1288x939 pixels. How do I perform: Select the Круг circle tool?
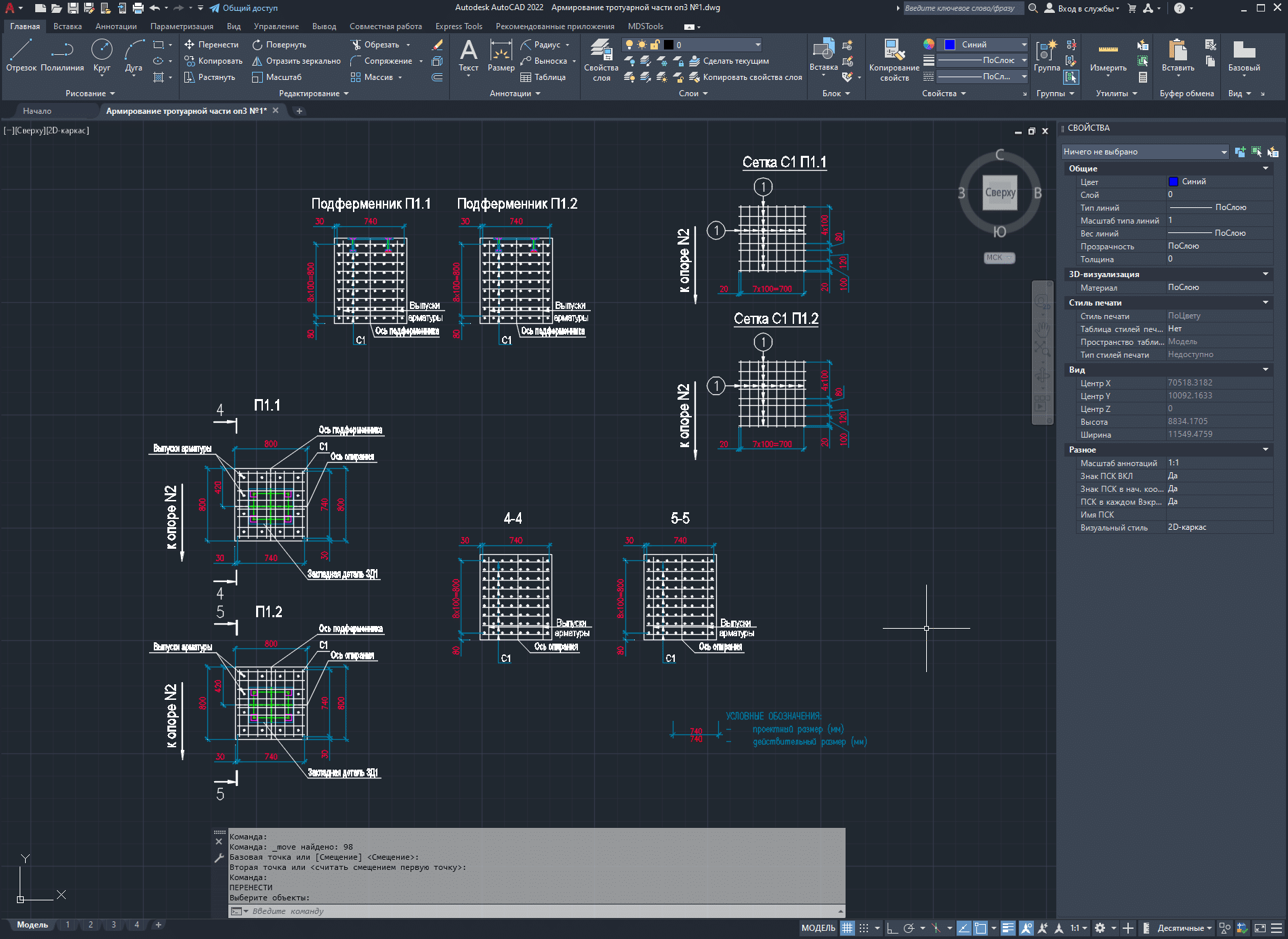tap(102, 56)
